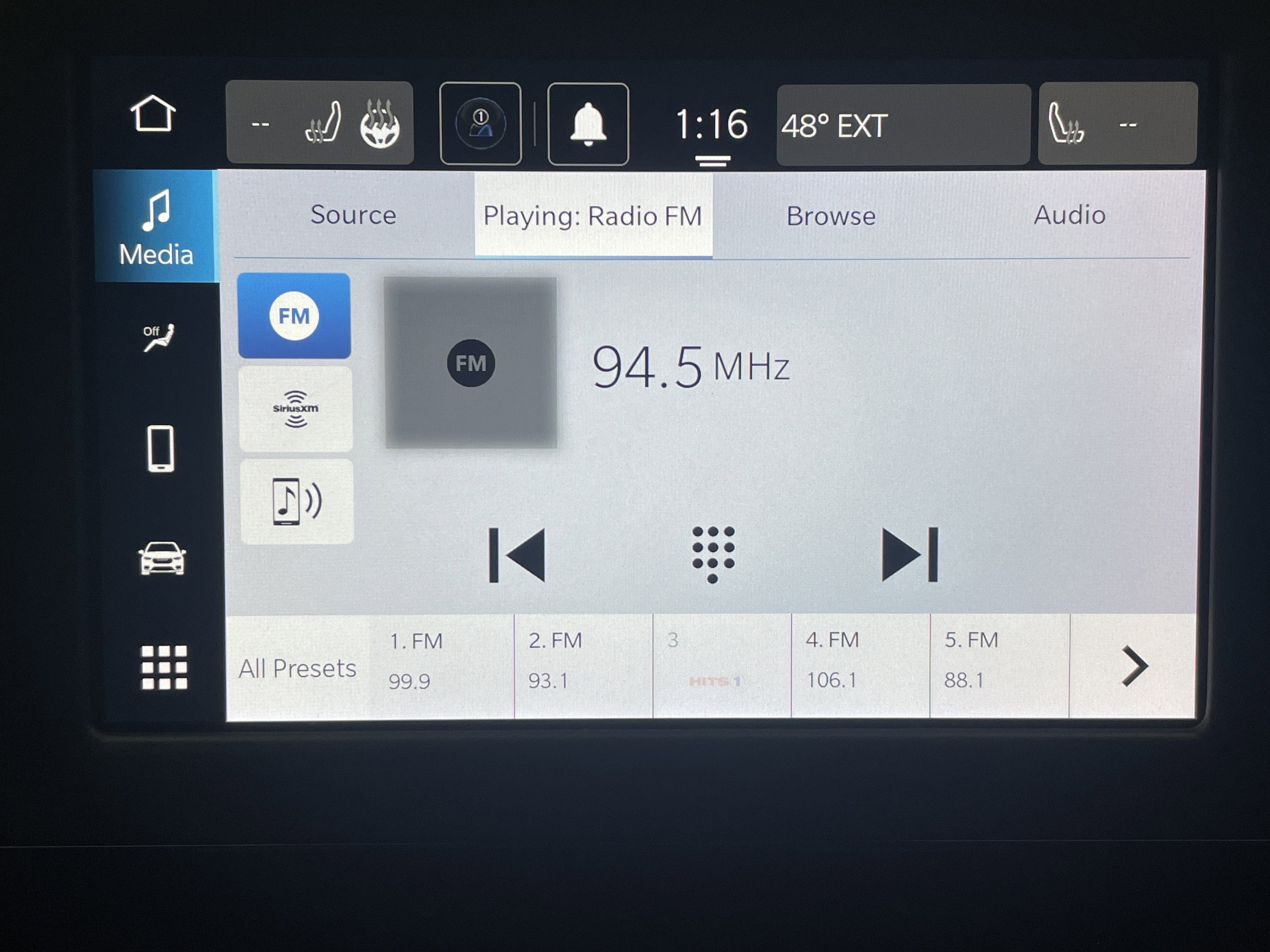Switch to the Browse tab
Image resolution: width=1270 pixels, height=952 pixels.
point(830,216)
